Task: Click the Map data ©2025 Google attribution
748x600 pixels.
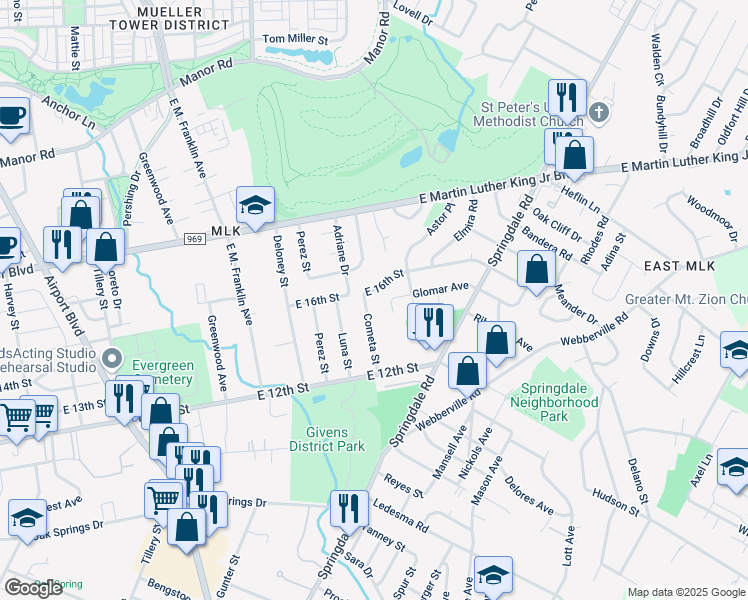Action: (686, 592)
